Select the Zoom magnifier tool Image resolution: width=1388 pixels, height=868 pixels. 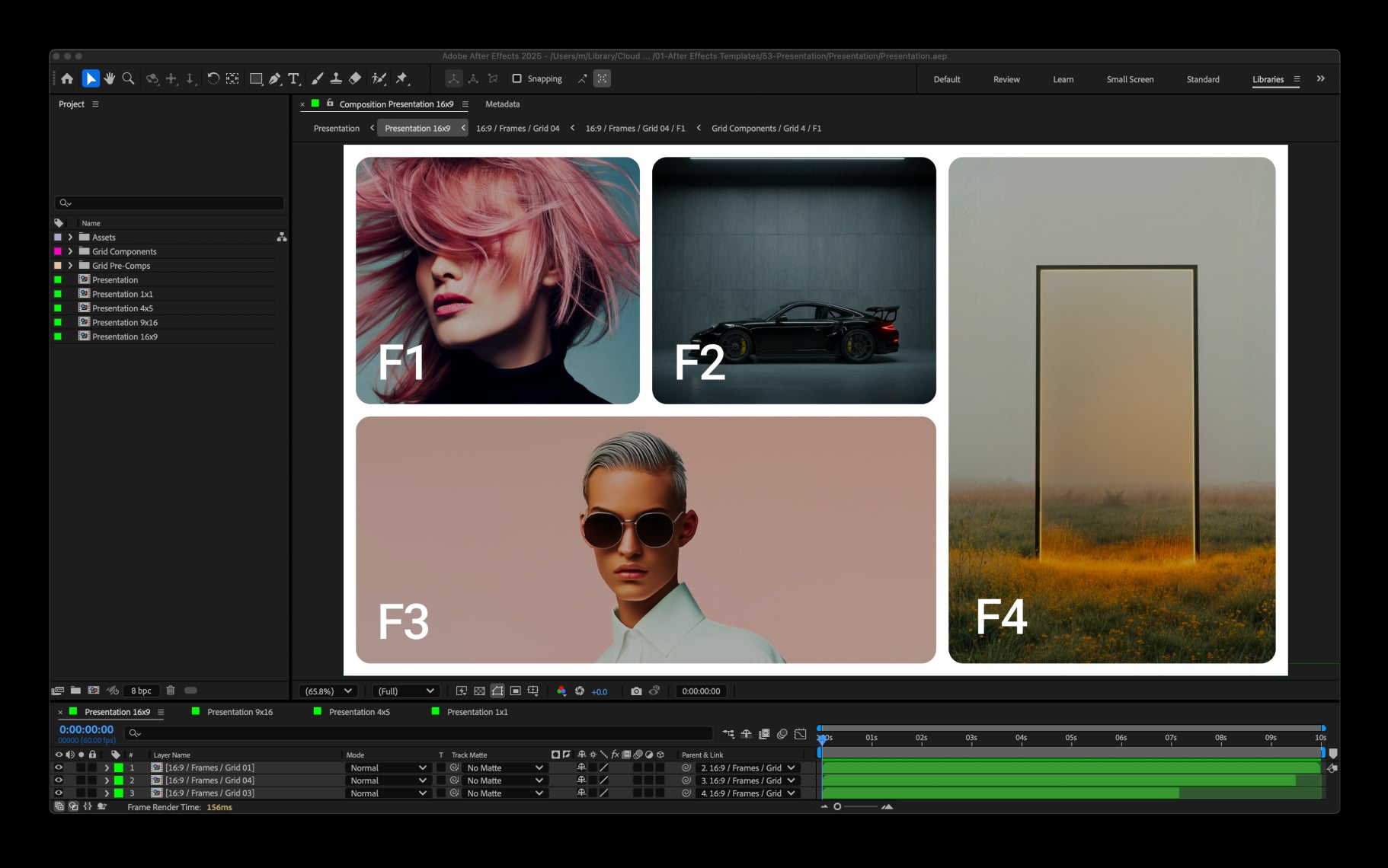pyautogui.click(x=128, y=78)
